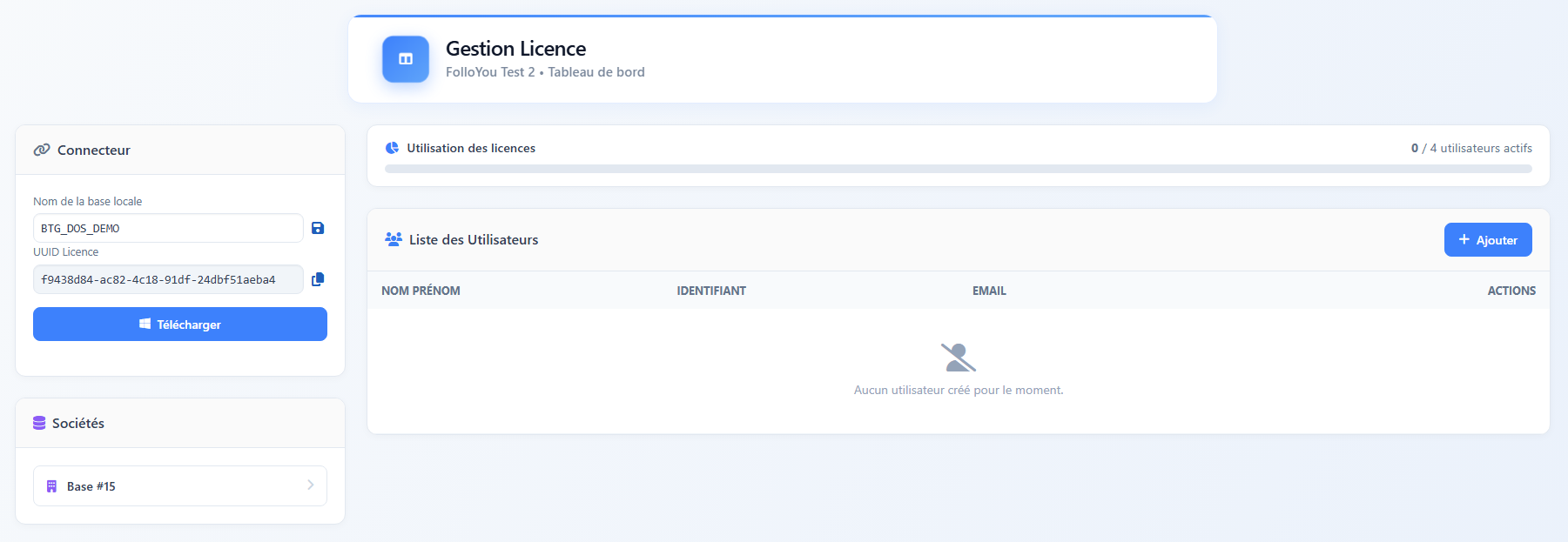Select the UUID Licence text field
1568x542 pixels.
168,279
